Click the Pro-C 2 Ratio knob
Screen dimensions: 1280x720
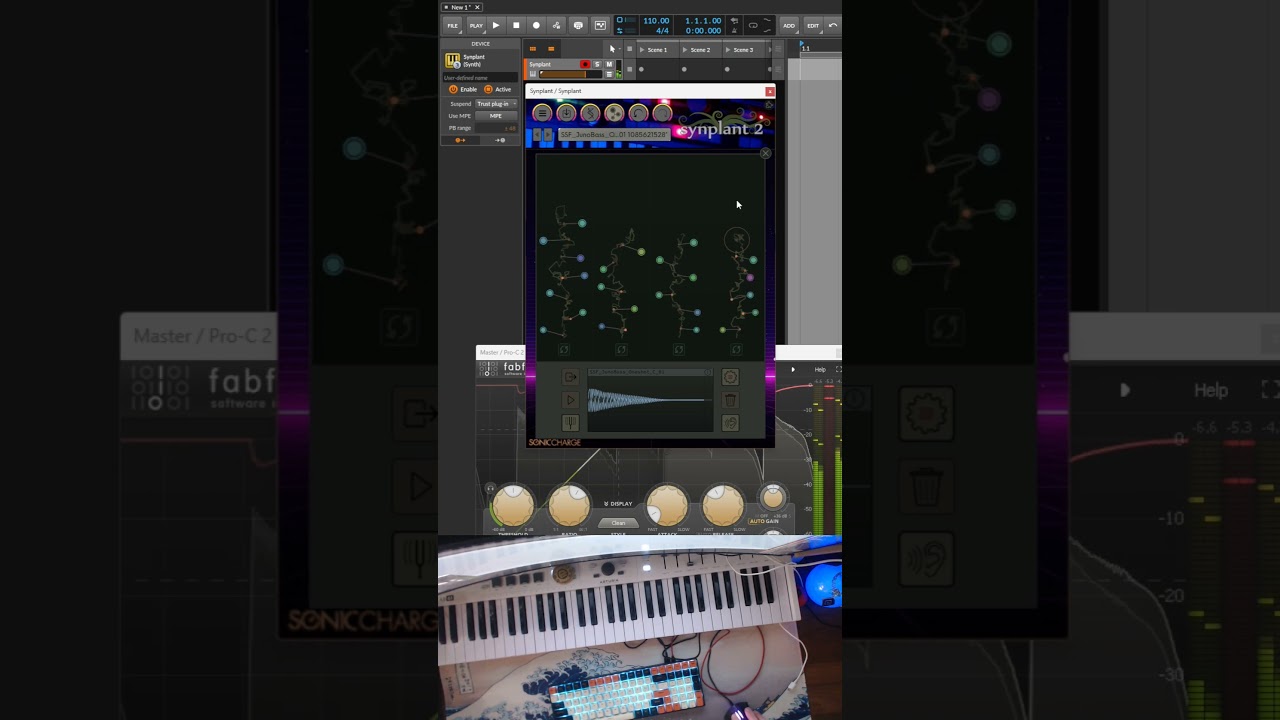(569, 506)
